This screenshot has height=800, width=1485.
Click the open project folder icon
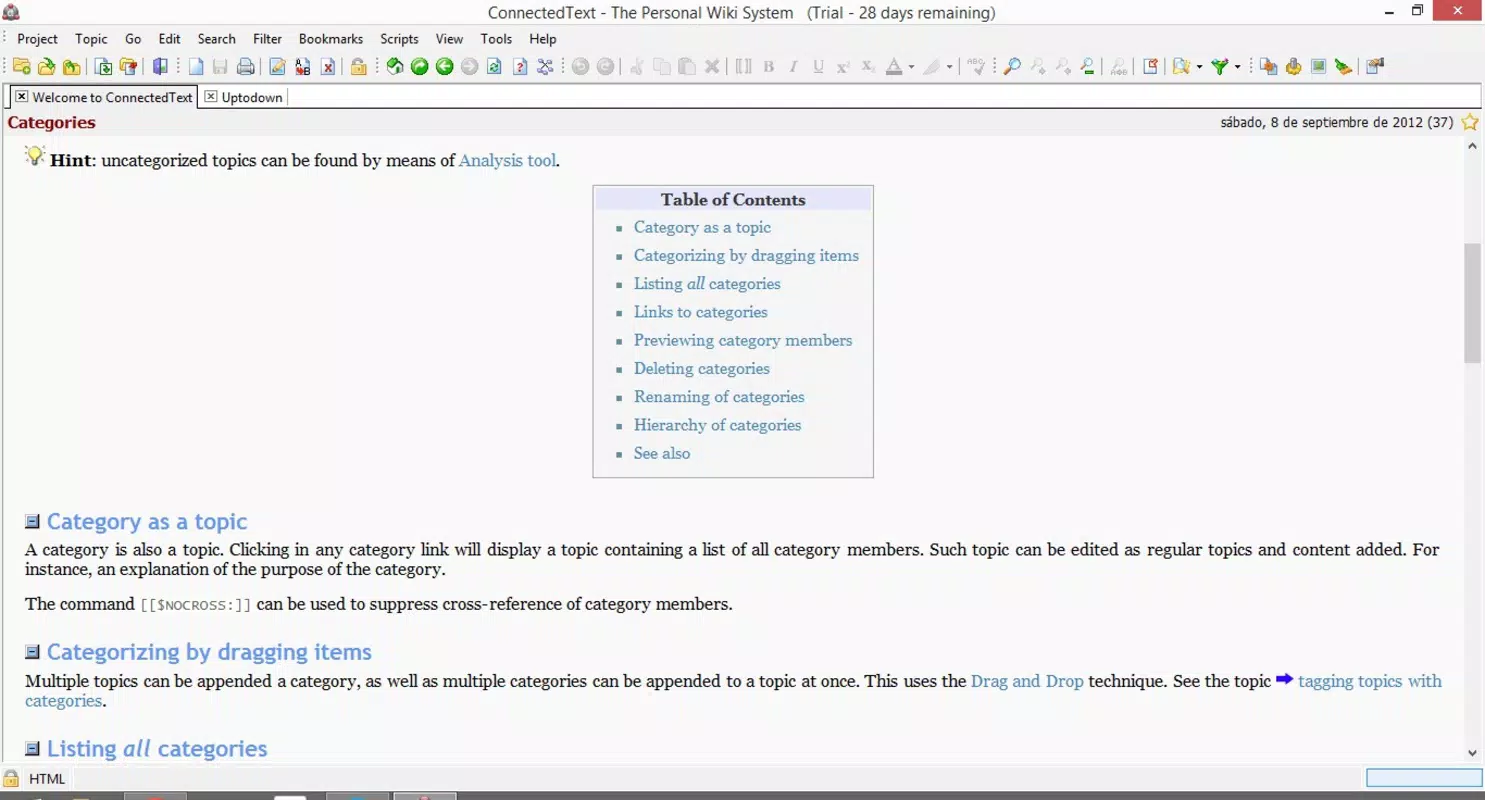pos(46,67)
